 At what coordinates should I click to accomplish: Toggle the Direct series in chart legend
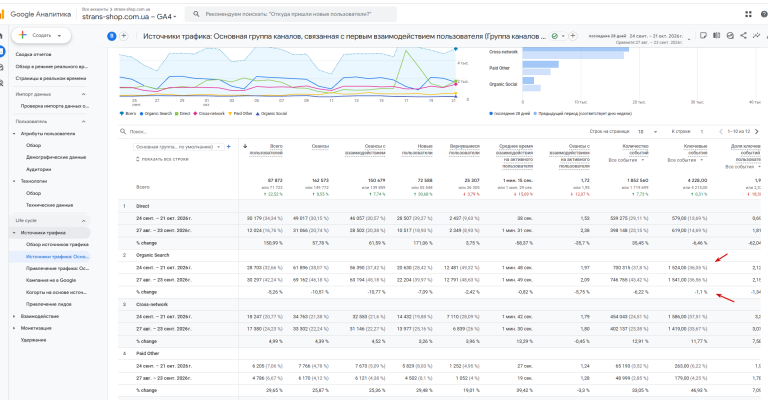183,114
